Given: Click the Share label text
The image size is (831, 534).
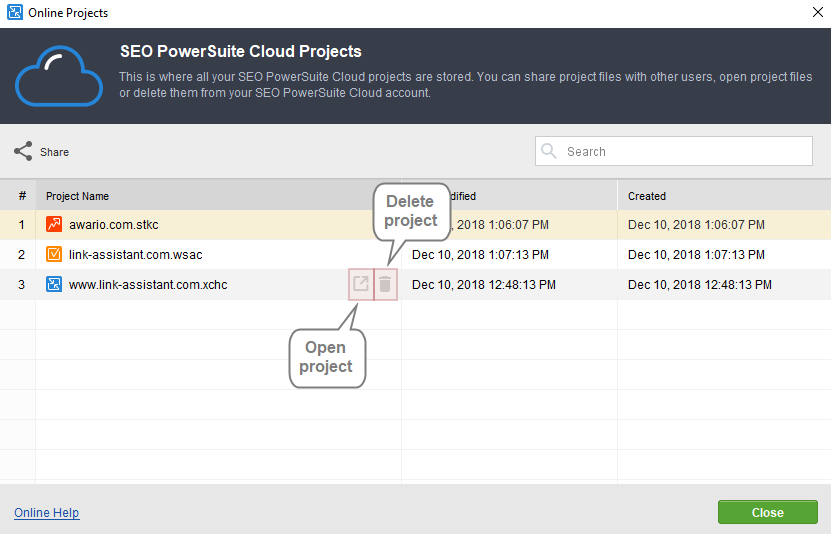Looking at the screenshot, I should click(55, 152).
